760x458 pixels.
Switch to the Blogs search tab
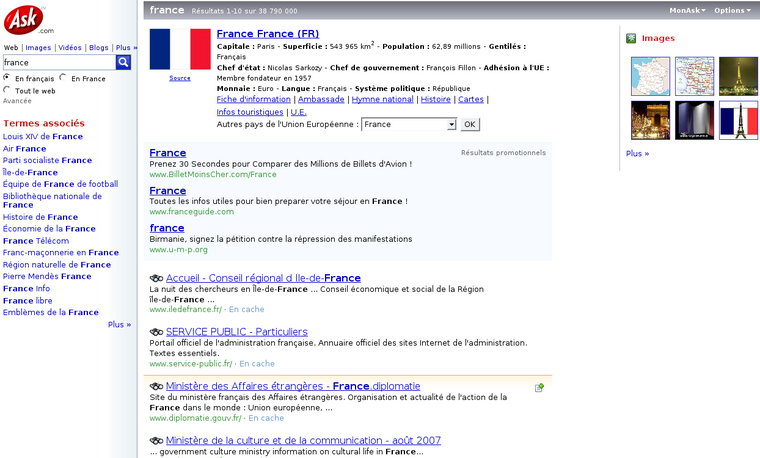98,47
